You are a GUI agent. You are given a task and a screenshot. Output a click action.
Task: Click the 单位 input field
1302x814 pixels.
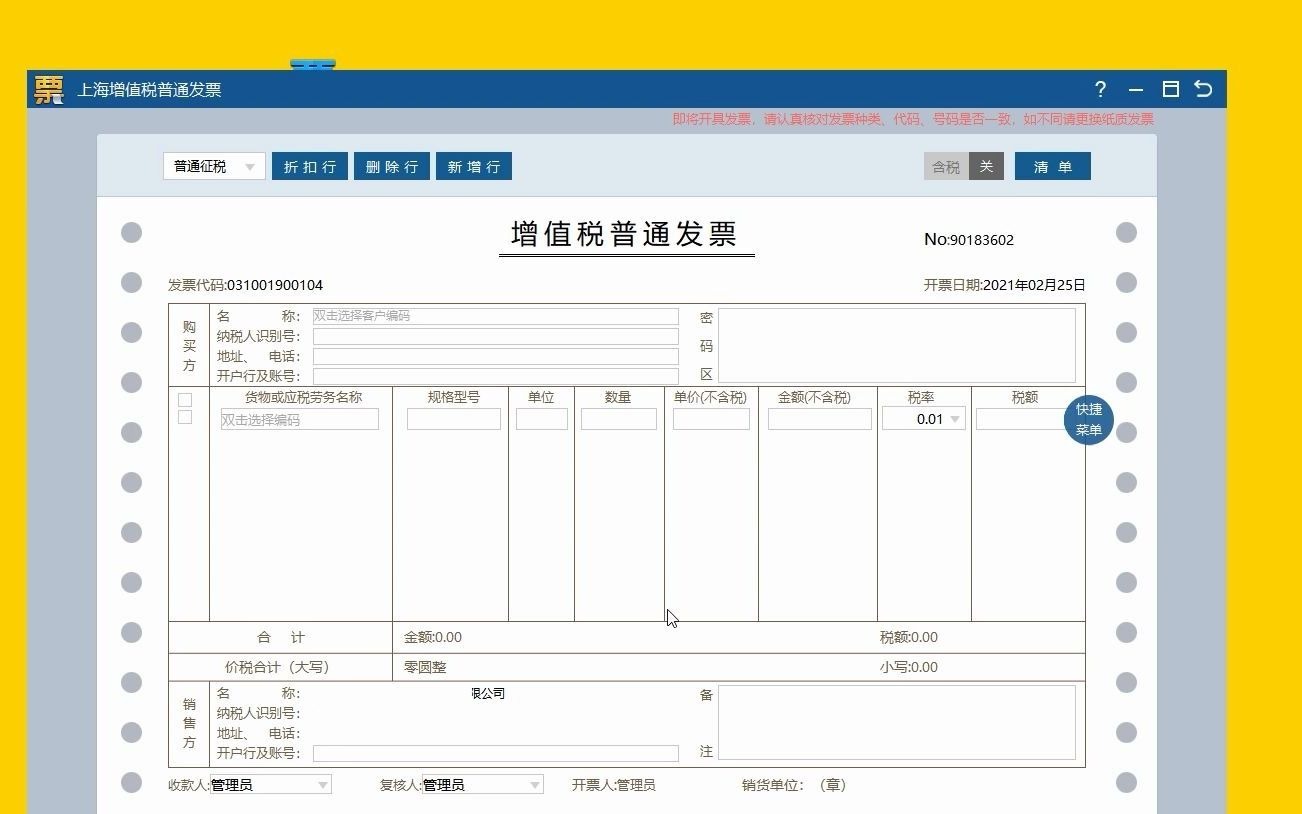(541, 419)
